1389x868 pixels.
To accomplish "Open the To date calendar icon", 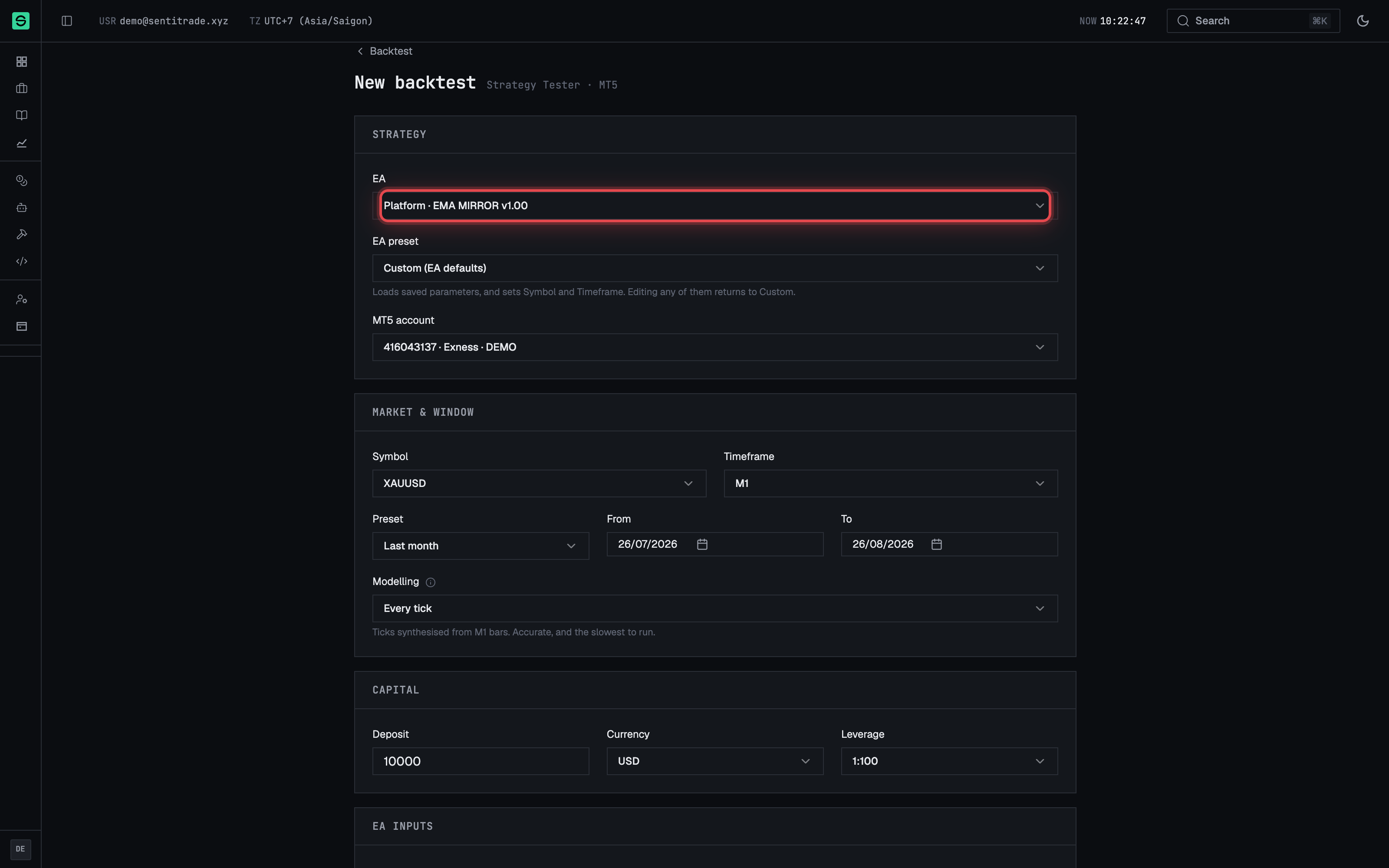I will click(936, 544).
